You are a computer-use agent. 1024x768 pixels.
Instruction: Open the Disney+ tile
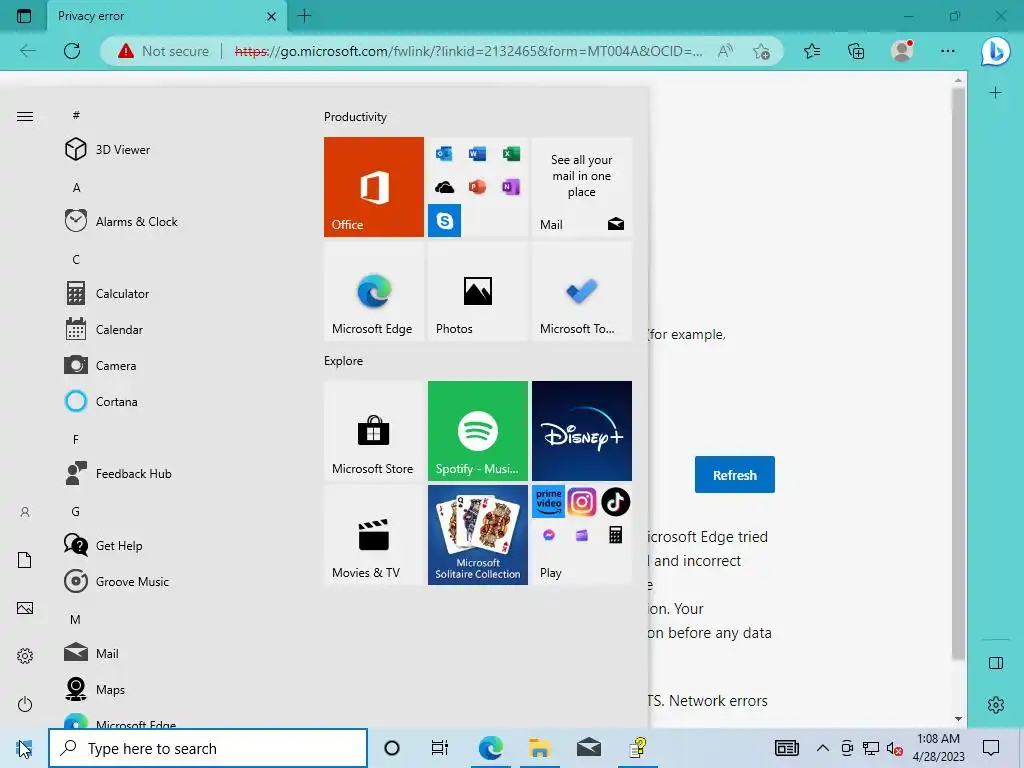pos(582,431)
